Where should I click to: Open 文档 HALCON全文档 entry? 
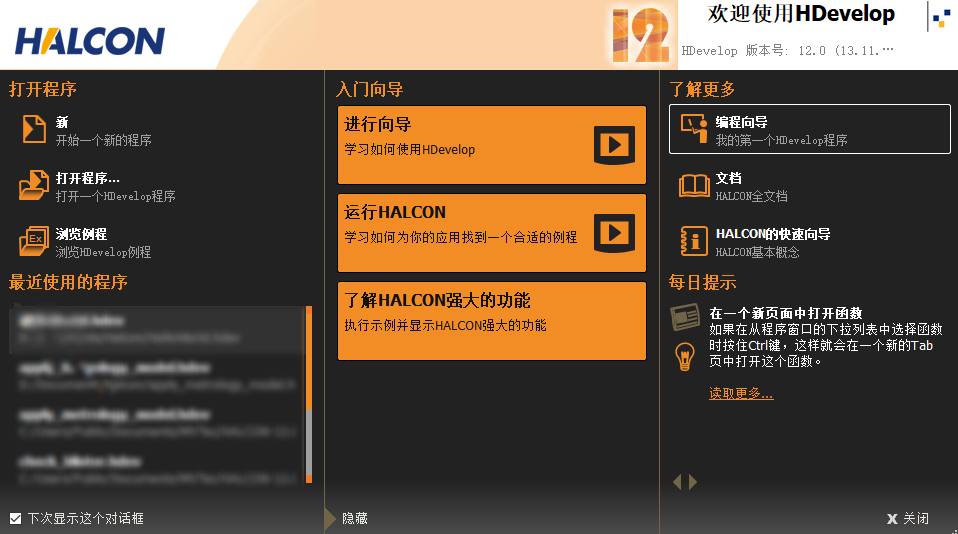click(733, 186)
